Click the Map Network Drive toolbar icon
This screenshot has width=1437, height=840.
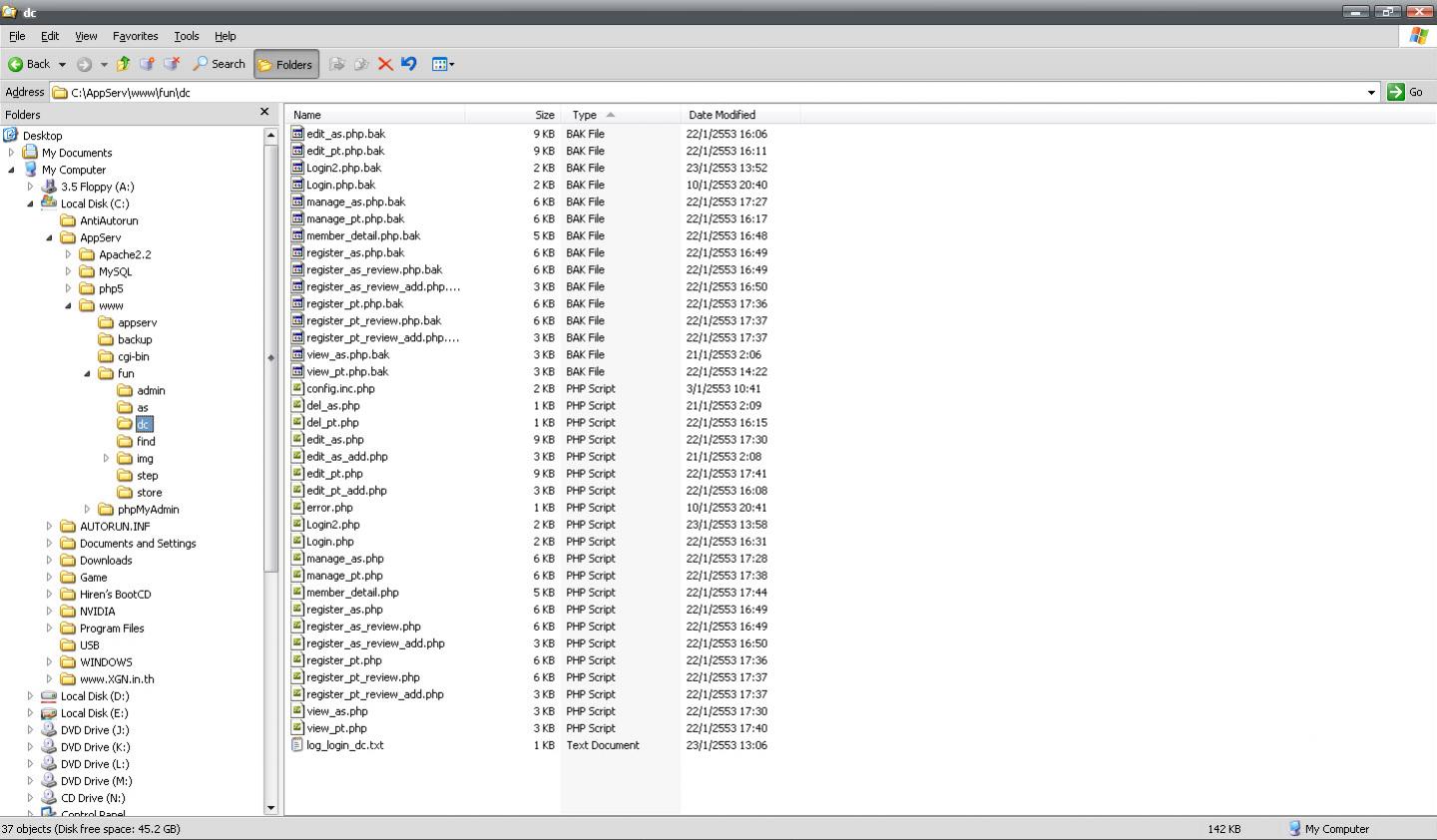pyautogui.click(x=147, y=64)
